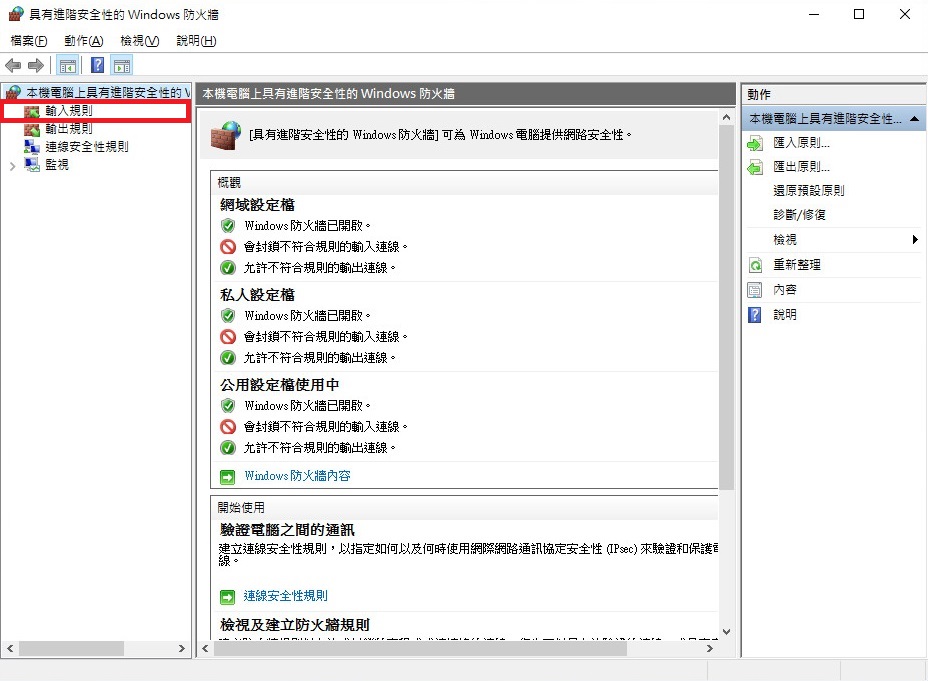Click the 公用設定檔使用中 heading
Viewport: 928px width, 681px height.
pyautogui.click(x=279, y=385)
